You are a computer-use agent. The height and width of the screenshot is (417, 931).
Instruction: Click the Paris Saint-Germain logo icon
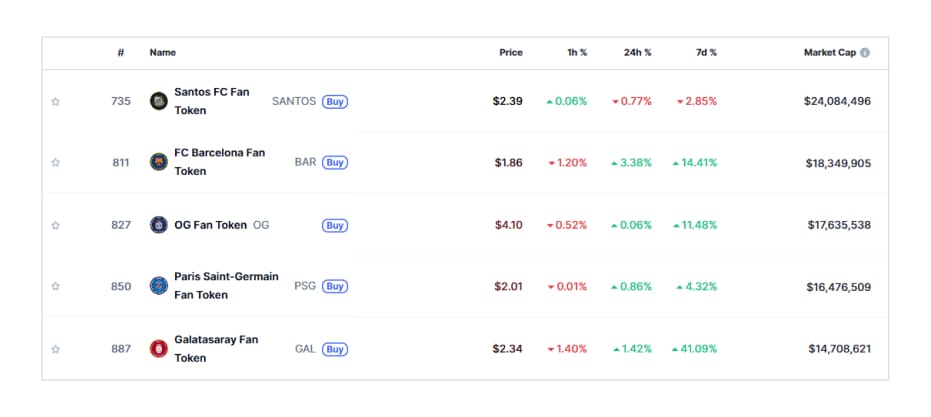click(x=158, y=286)
